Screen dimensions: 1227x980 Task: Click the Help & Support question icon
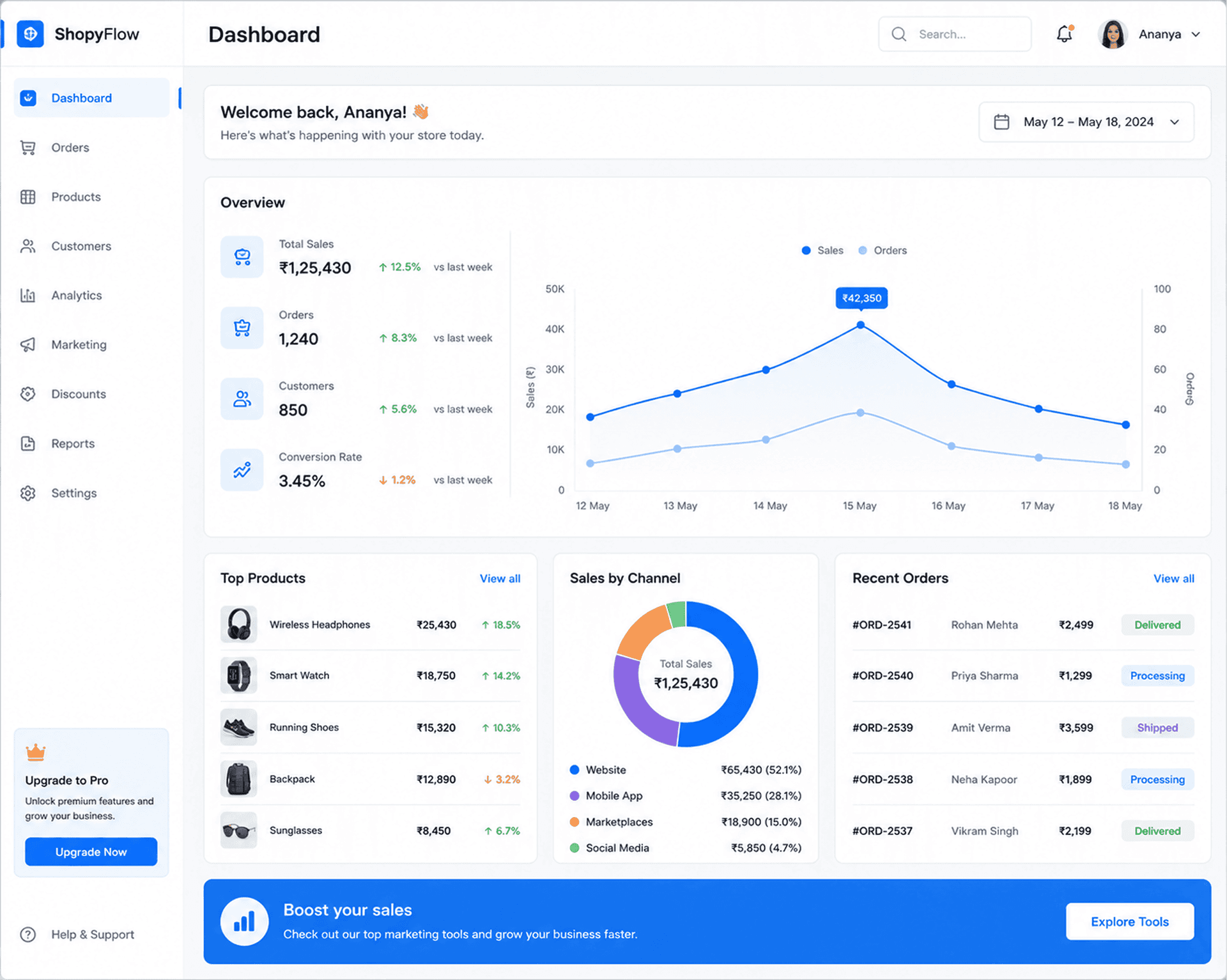coord(28,935)
